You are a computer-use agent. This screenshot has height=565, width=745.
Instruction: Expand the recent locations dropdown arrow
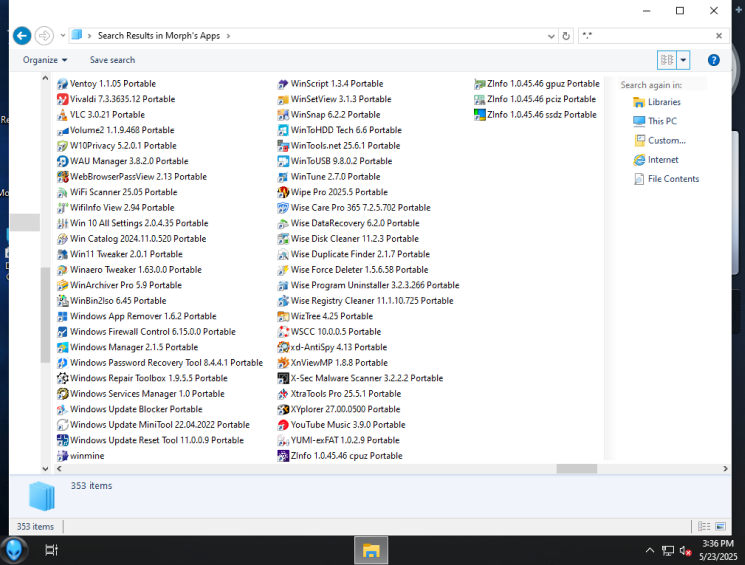(63, 36)
